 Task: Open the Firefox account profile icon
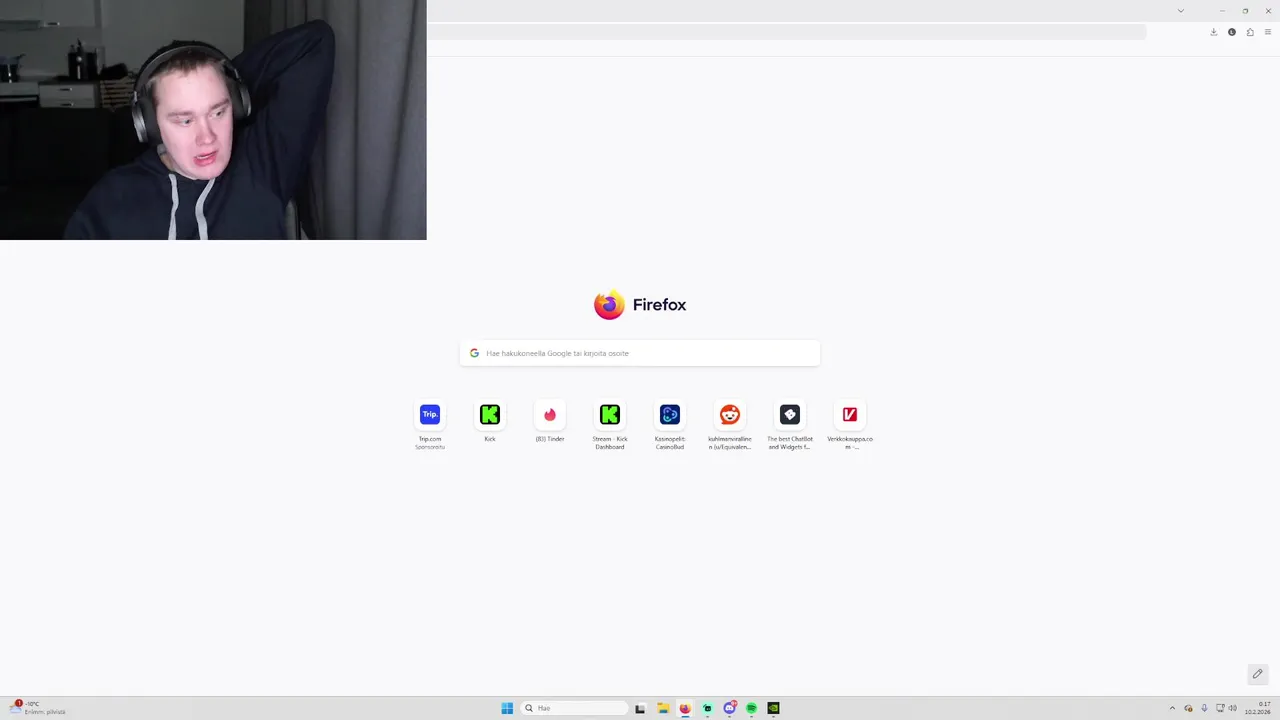point(1231,32)
